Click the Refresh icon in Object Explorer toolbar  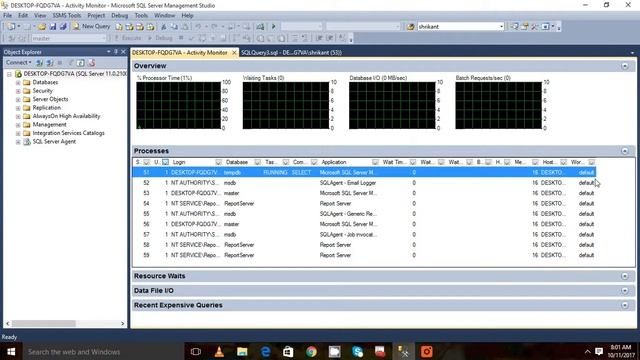pyautogui.click(x=81, y=62)
